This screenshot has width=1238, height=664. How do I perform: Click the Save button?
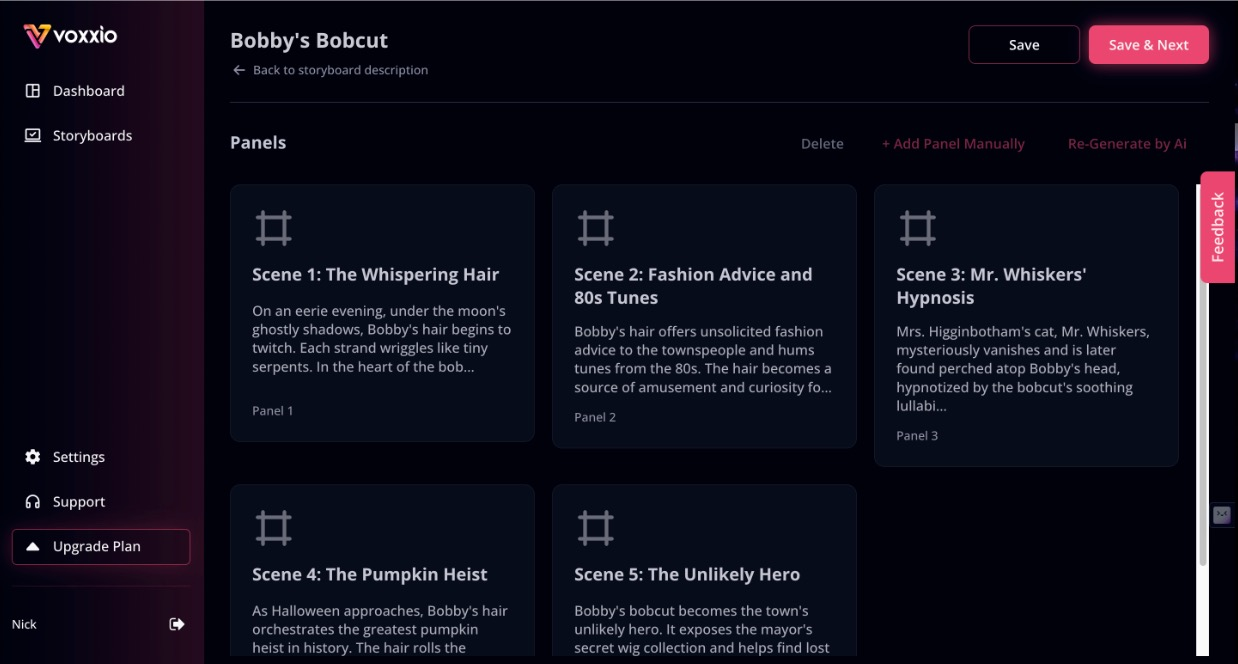[x=1023, y=44]
